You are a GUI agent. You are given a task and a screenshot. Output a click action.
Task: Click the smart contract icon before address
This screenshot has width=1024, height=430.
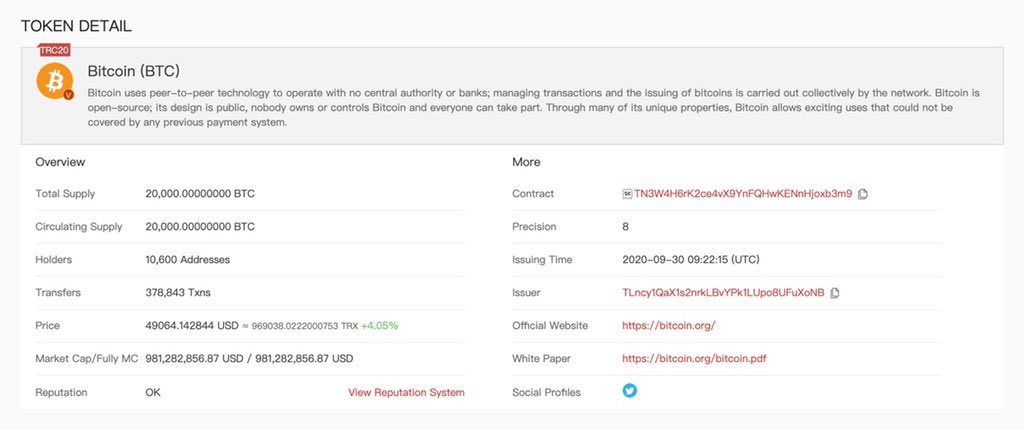[x=627, y=194]
